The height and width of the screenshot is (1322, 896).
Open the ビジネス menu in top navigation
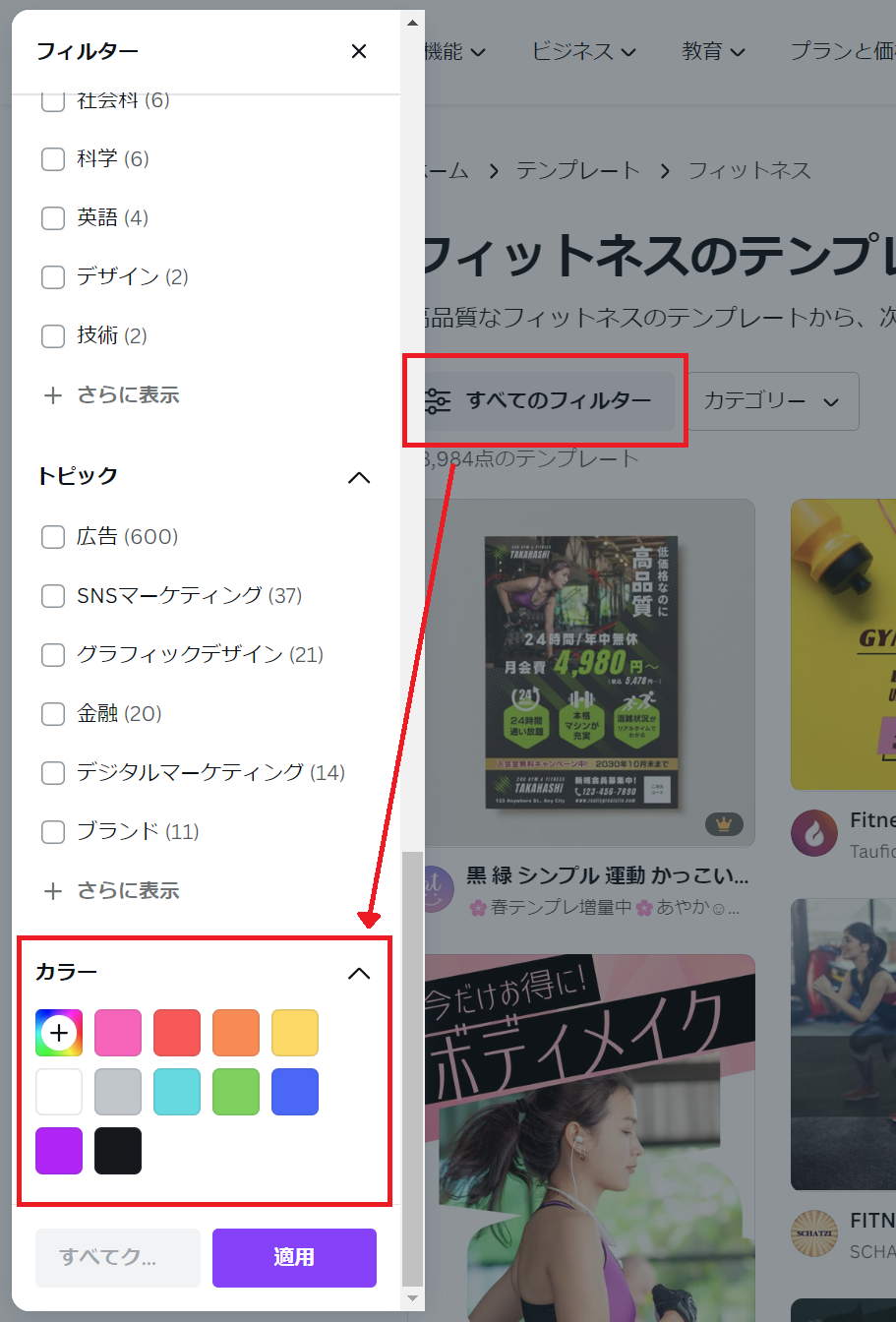pyautogui.click(x=584, y=51)
